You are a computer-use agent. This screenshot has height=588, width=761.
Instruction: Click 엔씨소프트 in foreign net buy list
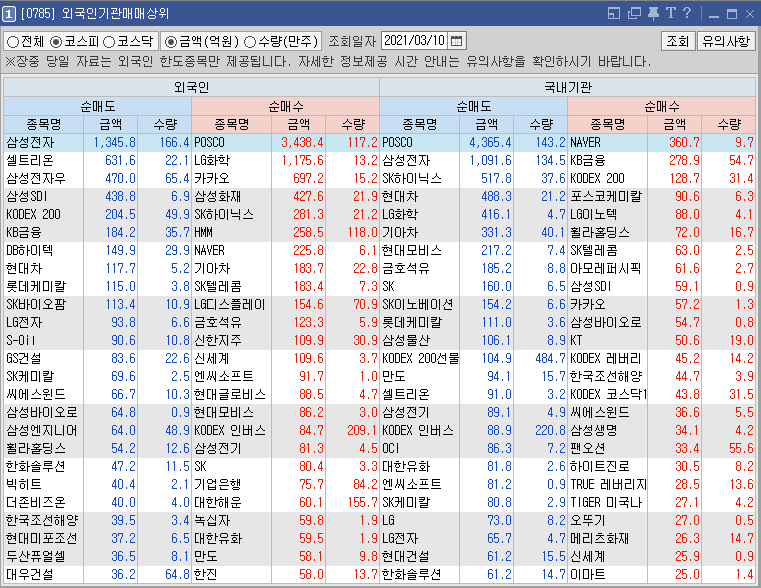223,376
